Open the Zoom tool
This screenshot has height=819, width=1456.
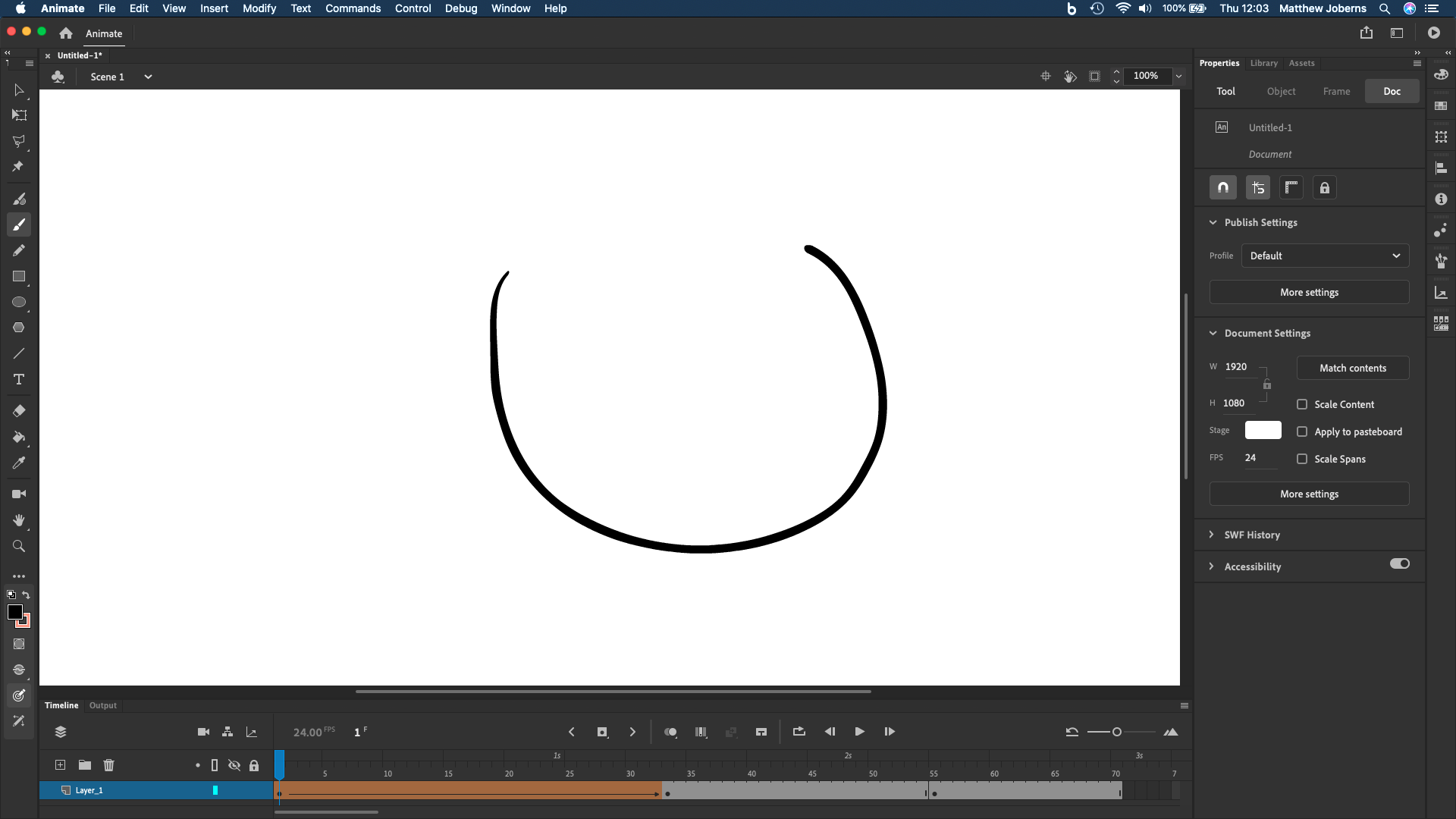(x=19, y=546)
